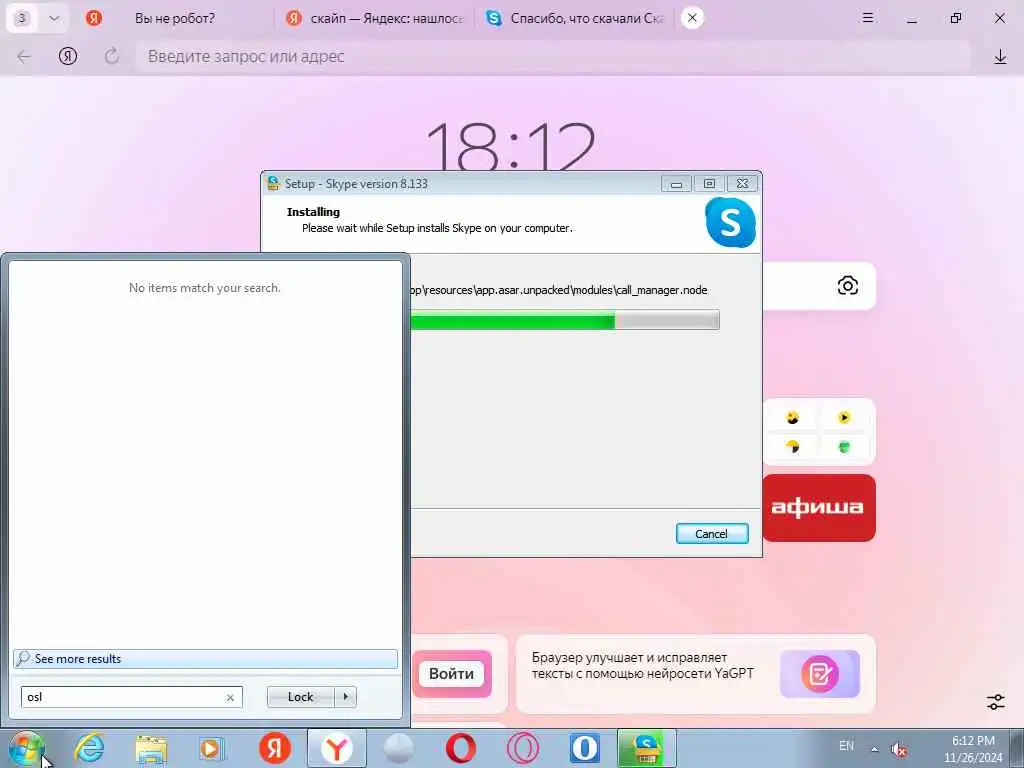1024x768 pixels.
Task: Launch Opera GX pink ring taskbar icon
Action: click(x=522, y=748)
